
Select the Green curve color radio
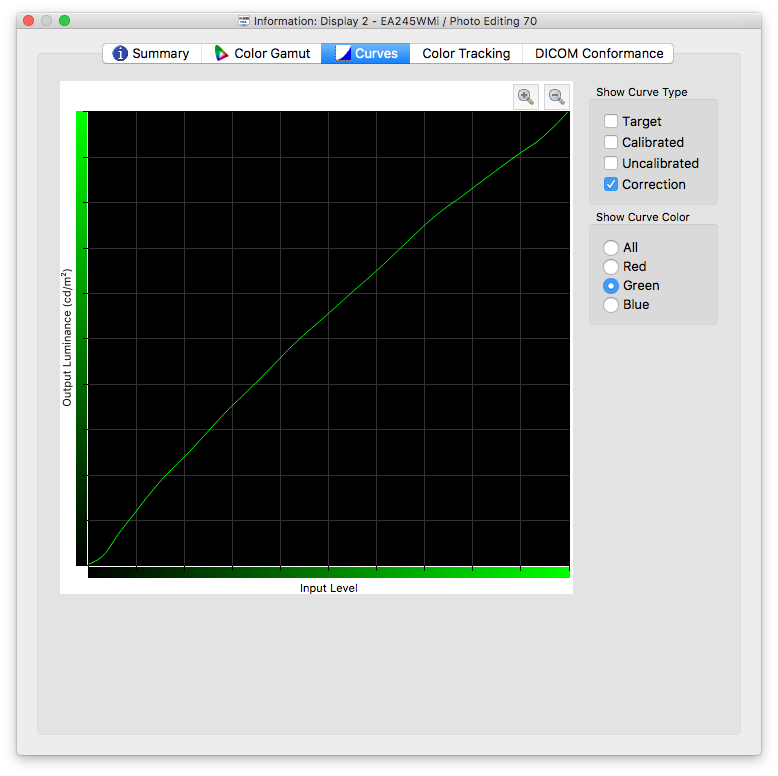point(611,285)
